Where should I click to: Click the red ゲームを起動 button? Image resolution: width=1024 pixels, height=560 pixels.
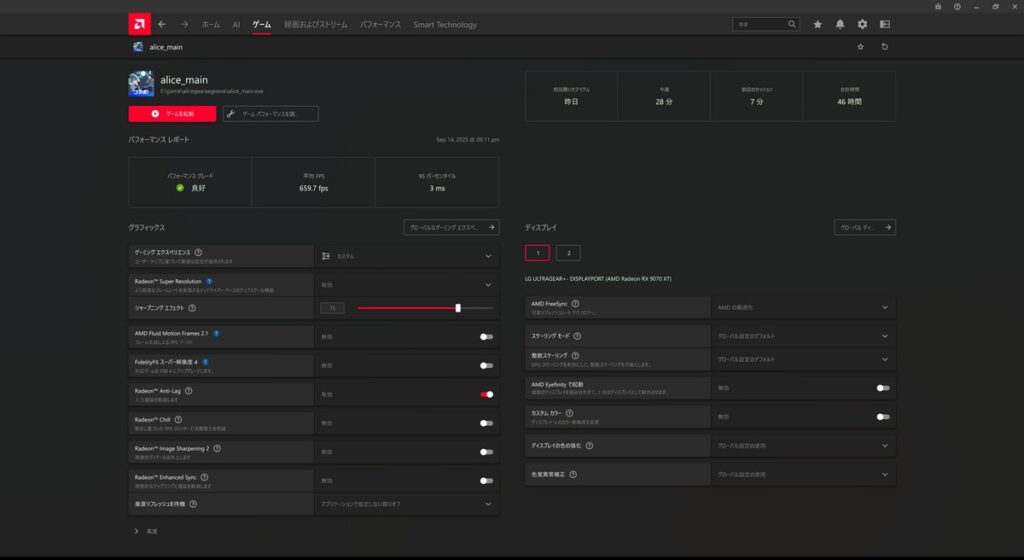[172, 114]
